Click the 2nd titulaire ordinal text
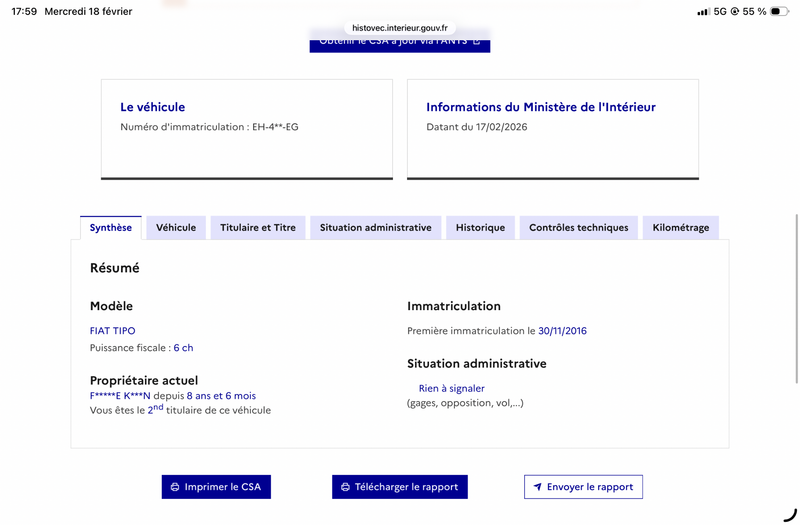The image size is (800, 525). (156, 409)
